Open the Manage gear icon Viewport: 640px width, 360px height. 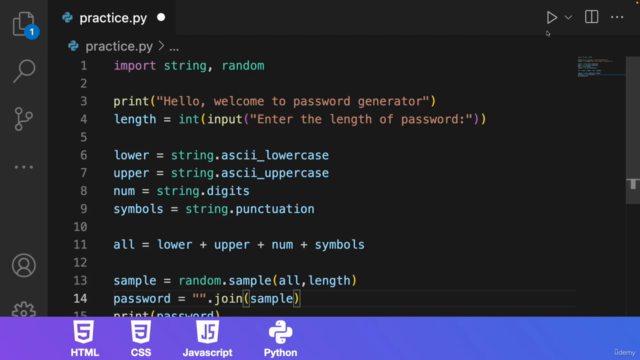tap(24, 309)
